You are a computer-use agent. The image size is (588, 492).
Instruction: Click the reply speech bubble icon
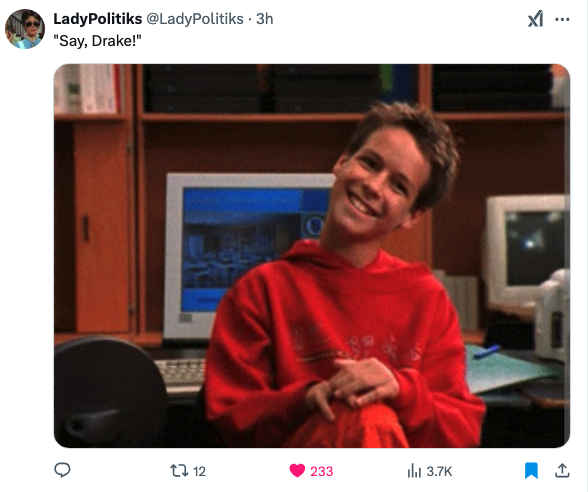pos(62,470)
